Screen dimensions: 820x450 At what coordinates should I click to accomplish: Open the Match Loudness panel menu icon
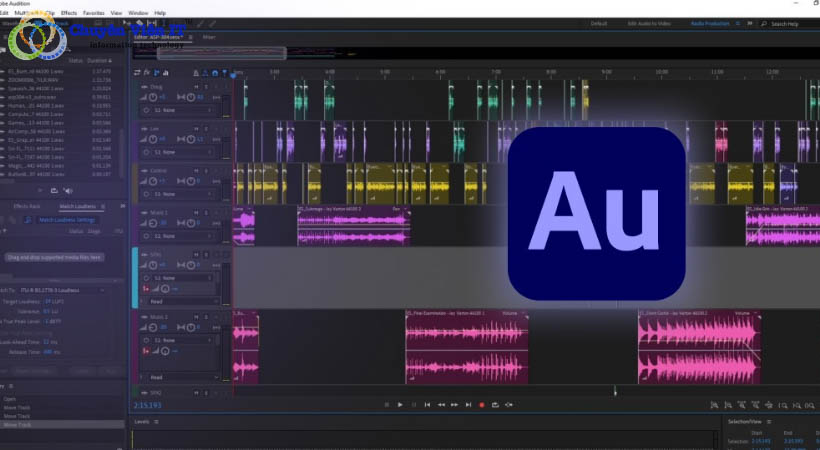pyautogui.click(x=103, y=206)
